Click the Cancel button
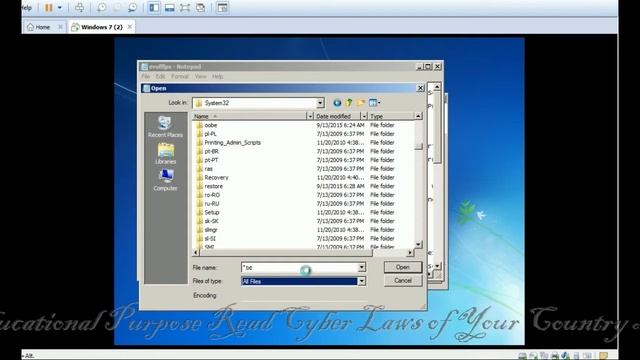 point(403,281)
